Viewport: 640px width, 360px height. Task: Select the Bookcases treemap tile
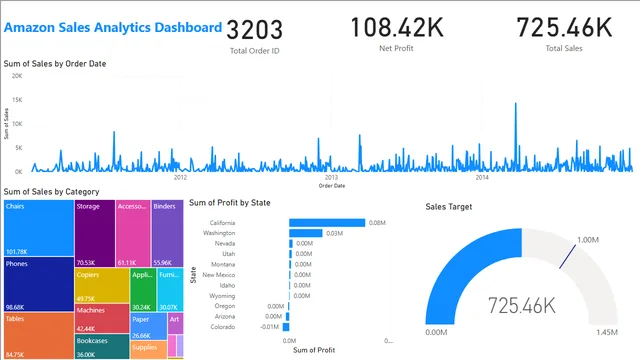coord(102,347)
